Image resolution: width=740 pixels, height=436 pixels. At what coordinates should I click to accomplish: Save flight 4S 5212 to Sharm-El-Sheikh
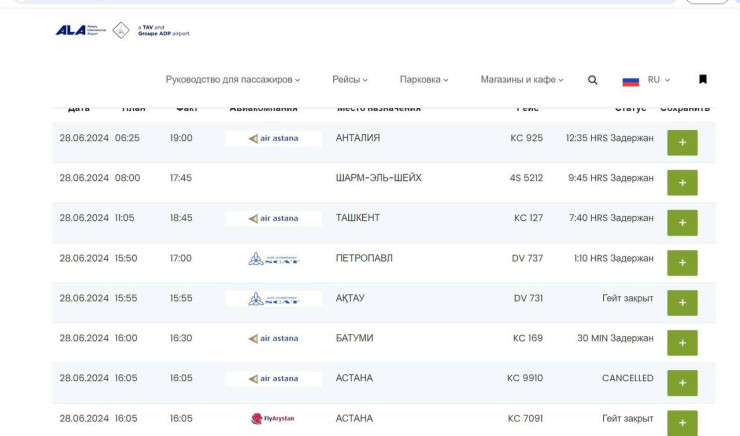[682, 183]
